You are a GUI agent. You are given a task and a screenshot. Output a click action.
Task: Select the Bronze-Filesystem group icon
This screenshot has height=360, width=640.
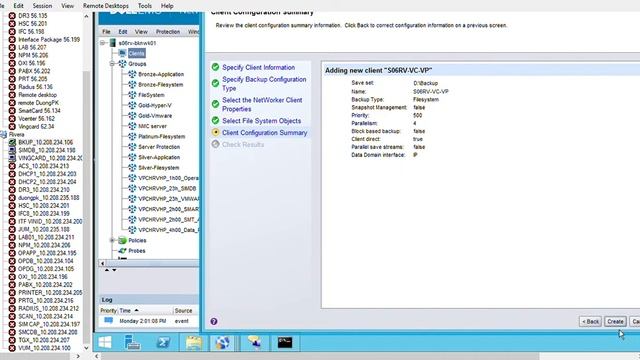coord(132,84)
